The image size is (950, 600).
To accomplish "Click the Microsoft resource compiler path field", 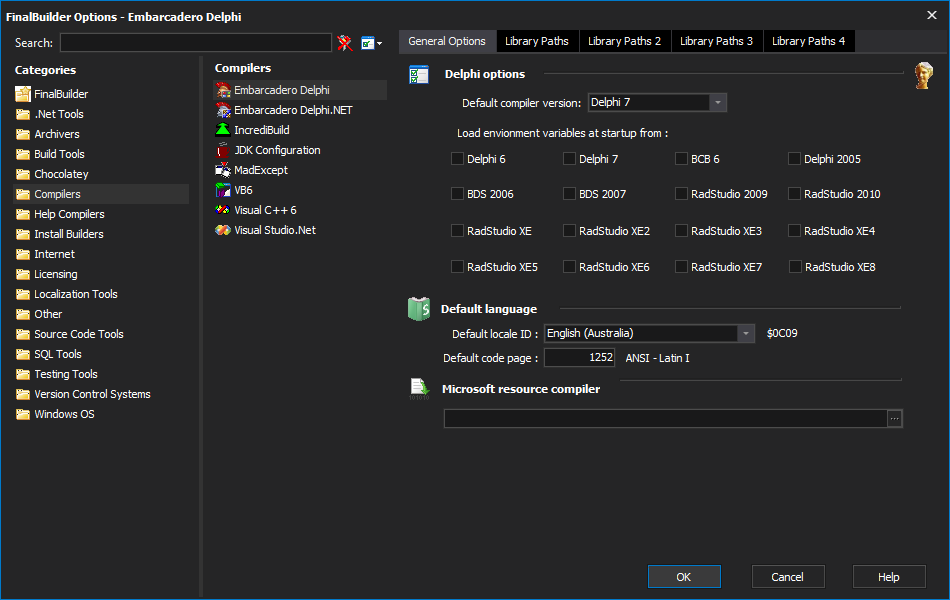I will pos(666,419).
